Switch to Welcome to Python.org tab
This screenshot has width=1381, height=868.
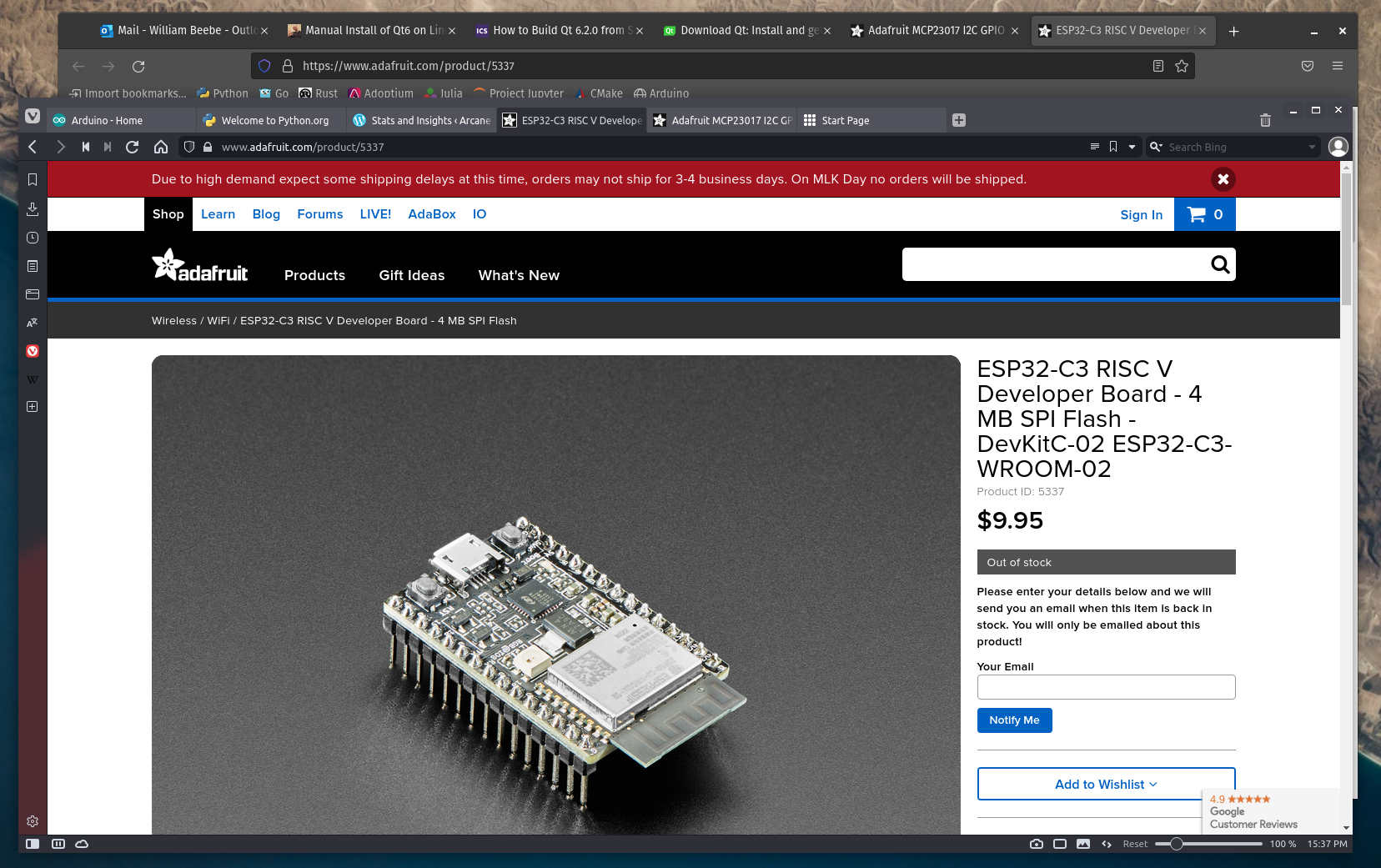click(x=271, y=120)
